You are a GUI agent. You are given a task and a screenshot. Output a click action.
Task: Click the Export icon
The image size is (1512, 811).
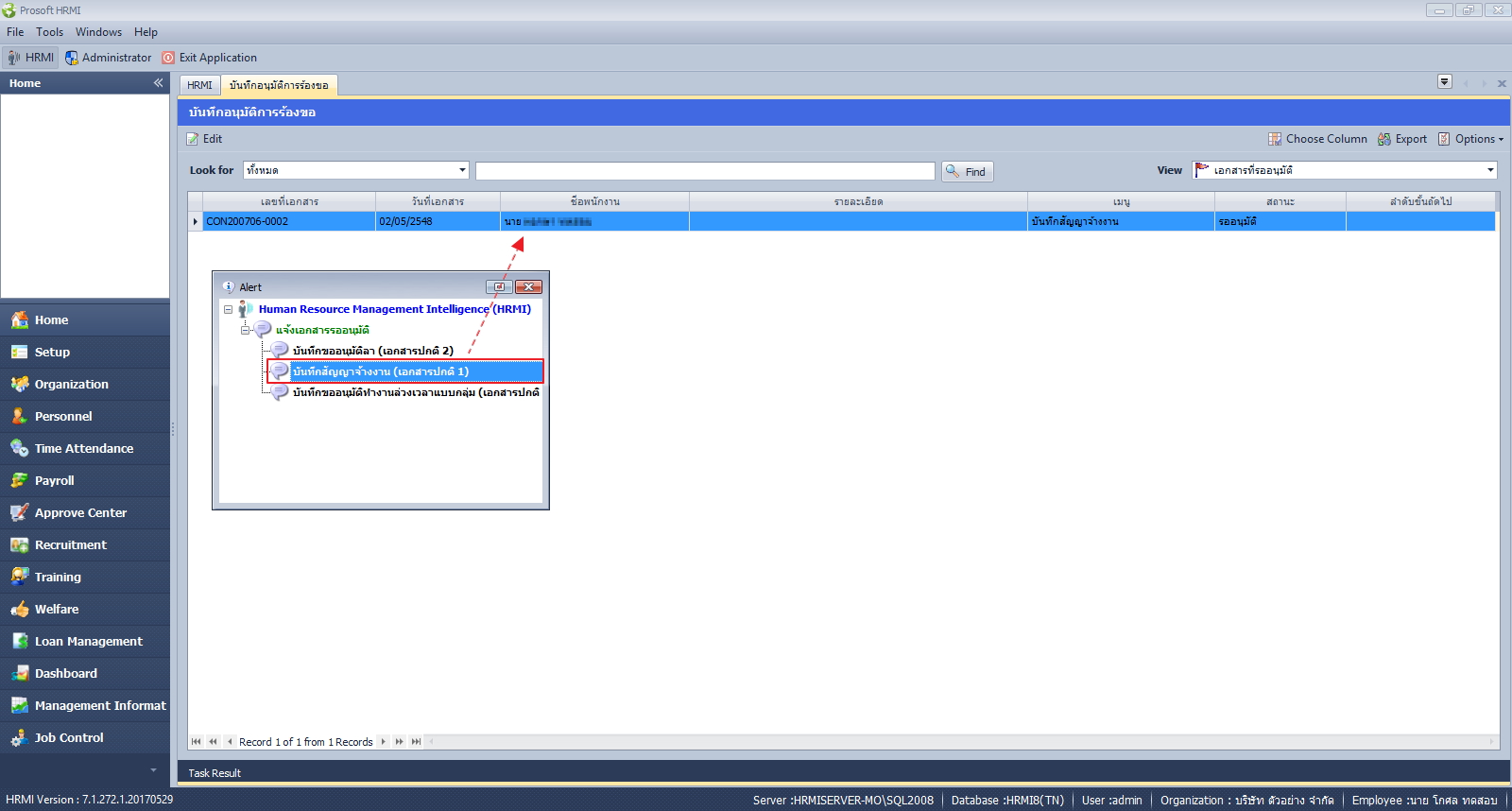coord(1384,139)
